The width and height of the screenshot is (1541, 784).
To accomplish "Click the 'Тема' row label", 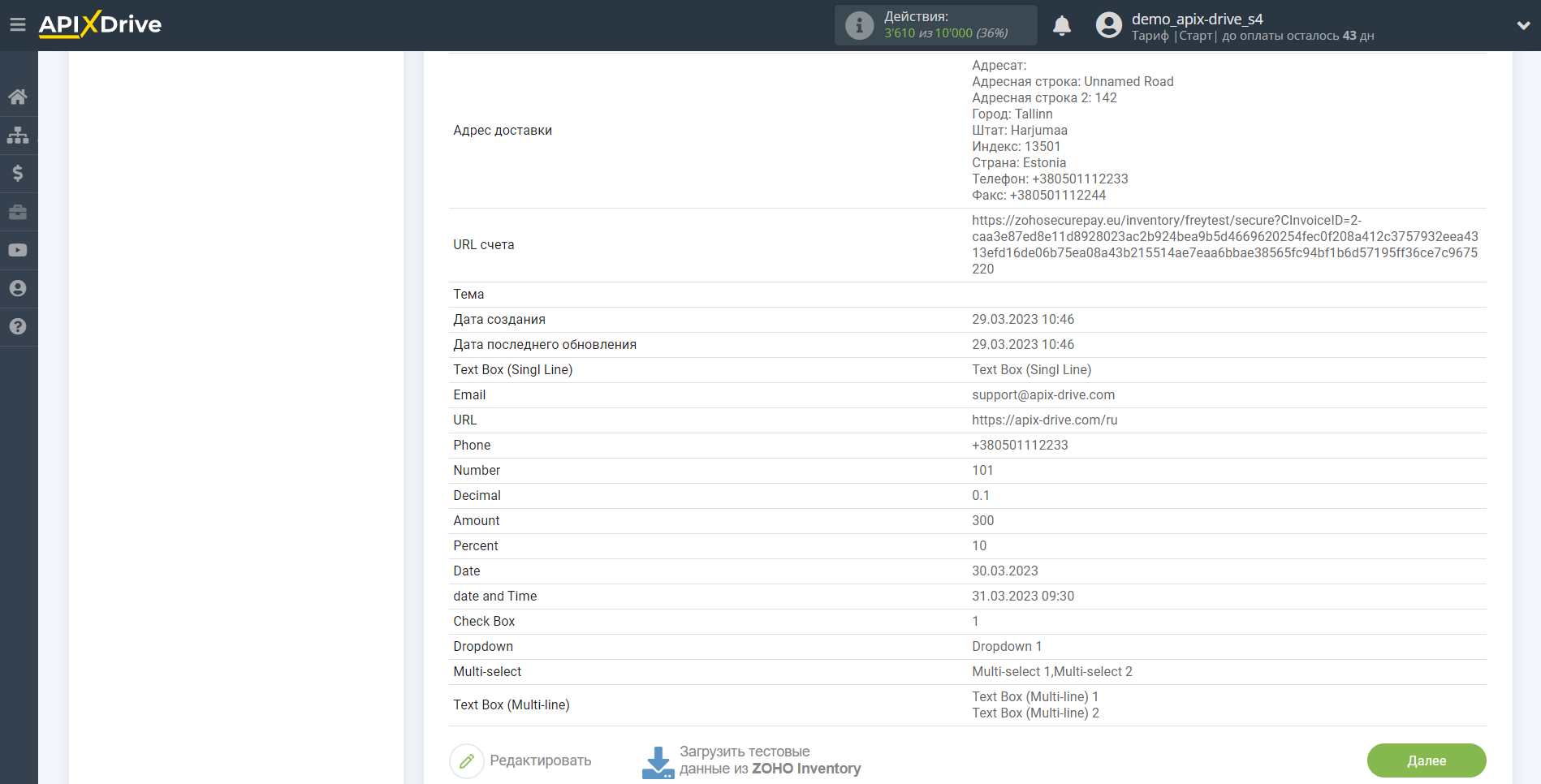I will (468, 294).
